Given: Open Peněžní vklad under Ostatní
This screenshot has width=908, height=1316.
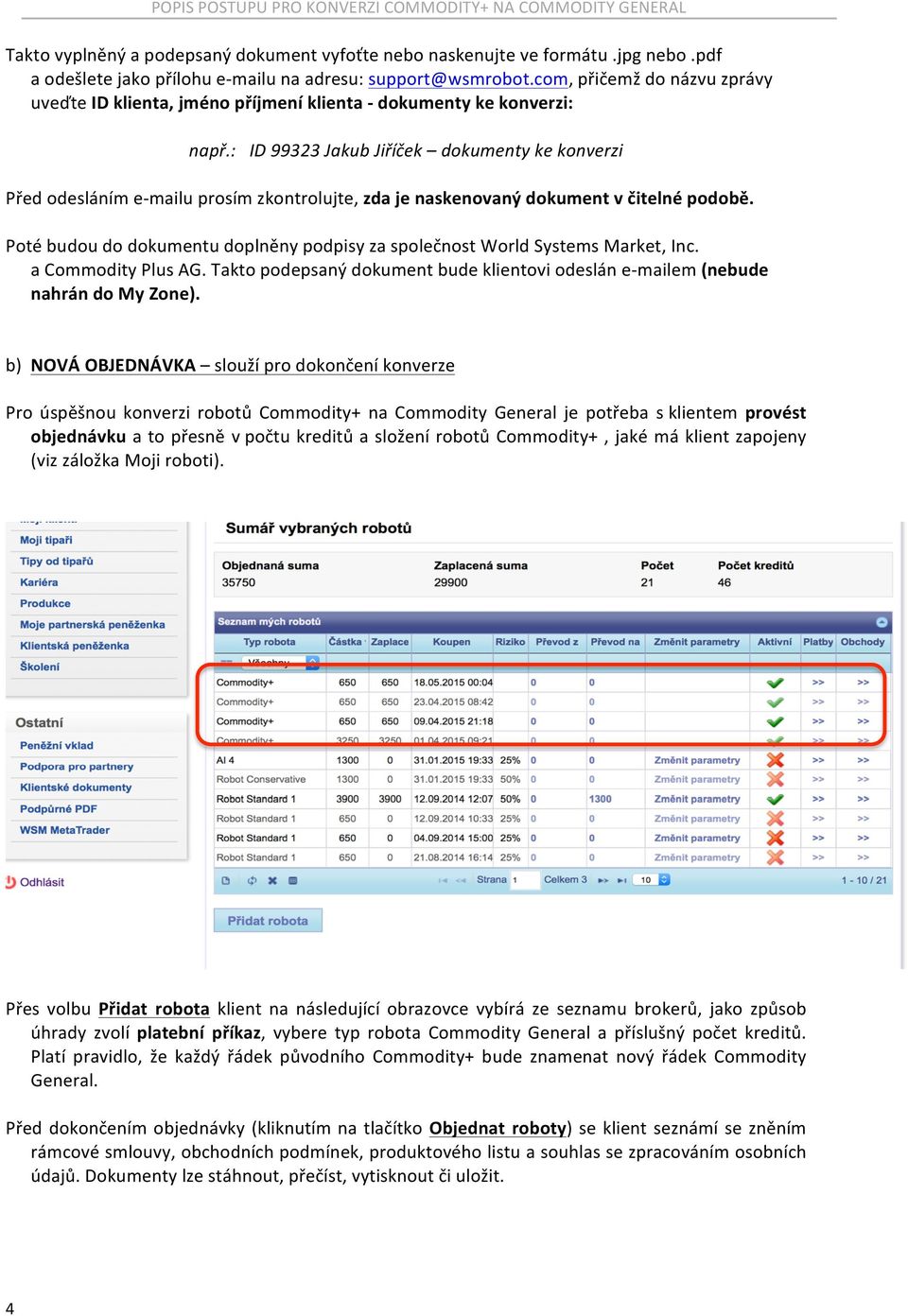Looking at the screenshot, I should 57,746.
